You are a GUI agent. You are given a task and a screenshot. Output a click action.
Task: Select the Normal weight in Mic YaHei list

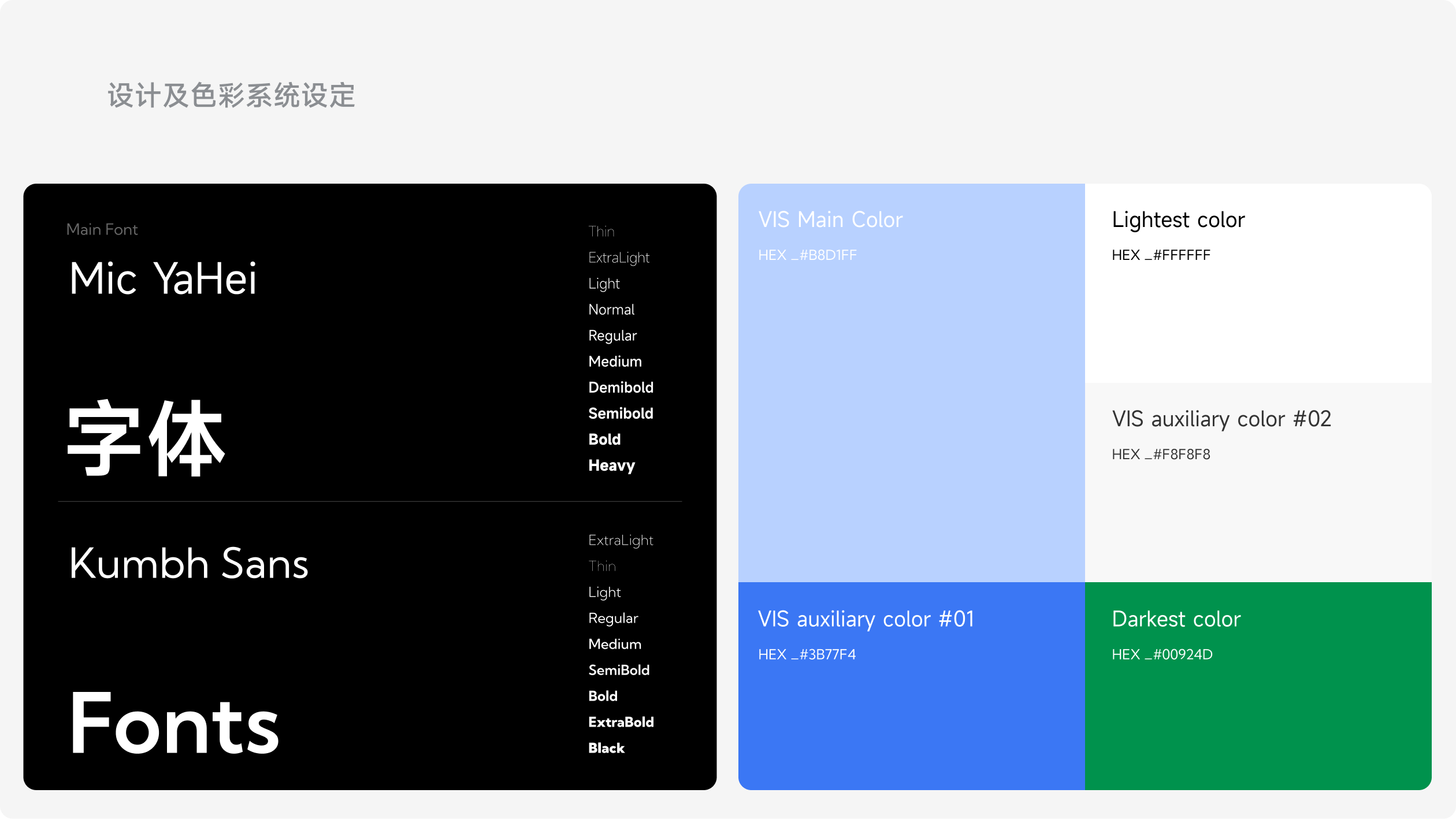[x=611, y=310]
